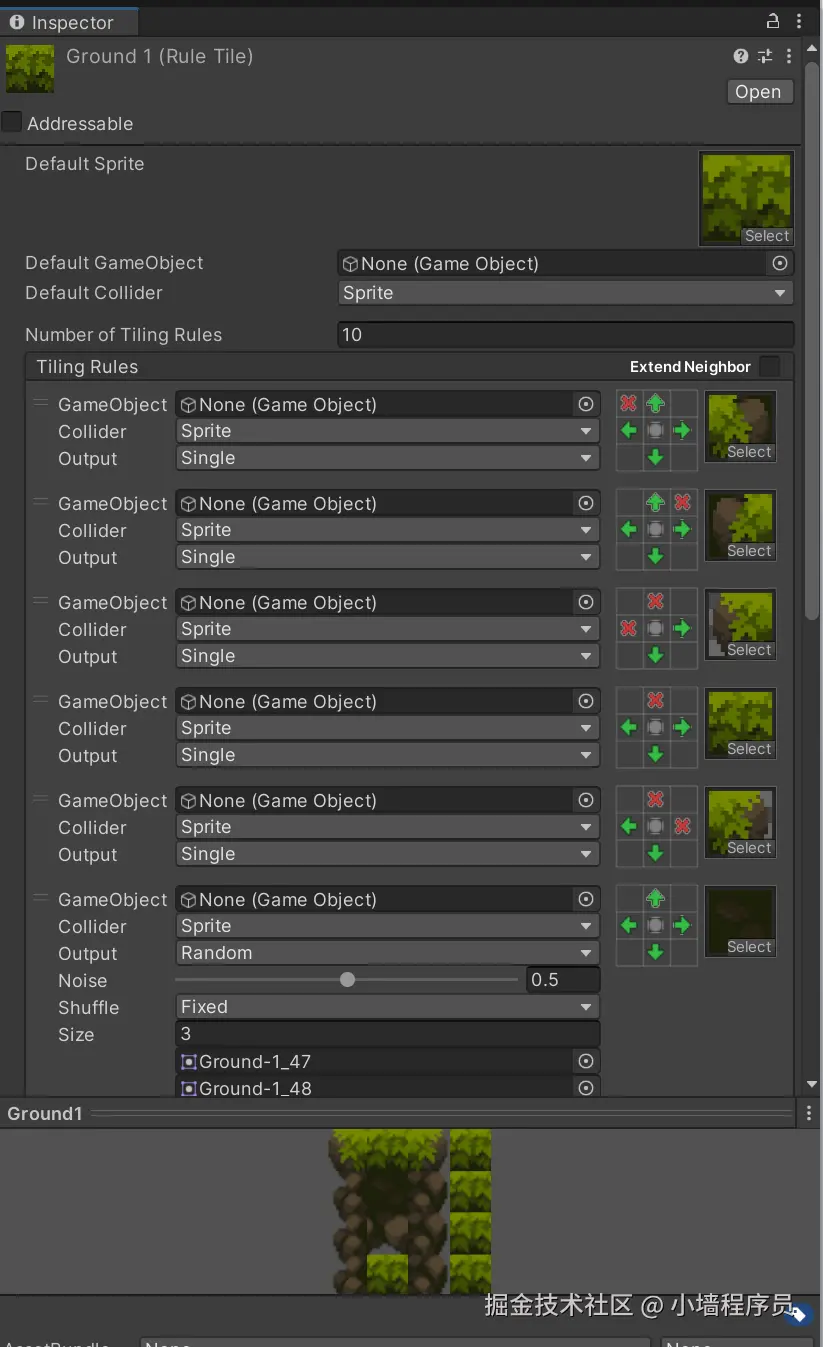Click the center transform cell of the sixth rule's grid
The height and width of the screenshot is (1347, 823).
tap(655, 926)
